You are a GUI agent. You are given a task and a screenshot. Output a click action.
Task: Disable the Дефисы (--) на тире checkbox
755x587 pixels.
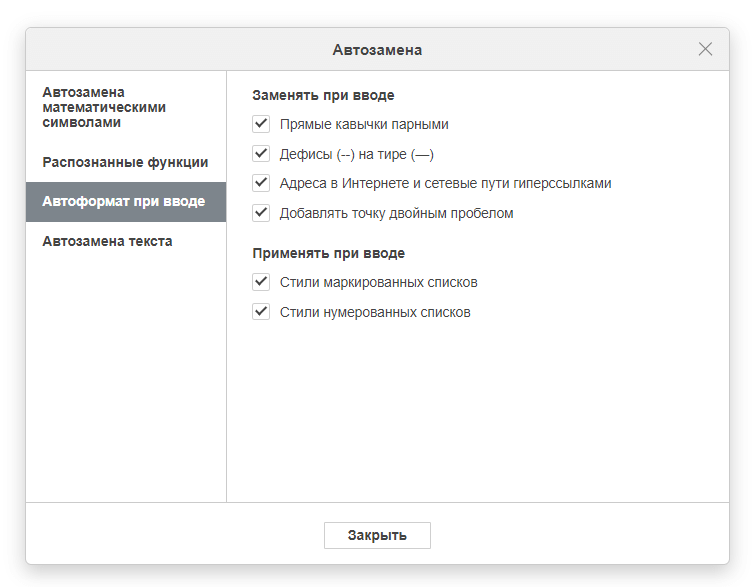pos(262,154)
